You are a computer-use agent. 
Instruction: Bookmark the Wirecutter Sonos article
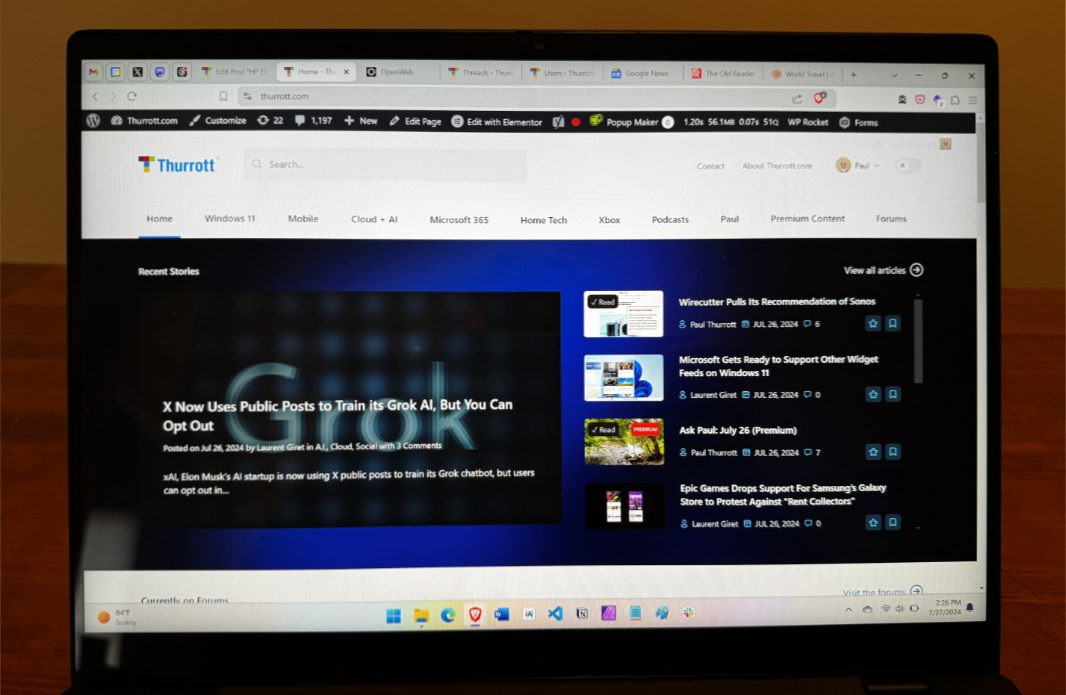tap(893, 324)
